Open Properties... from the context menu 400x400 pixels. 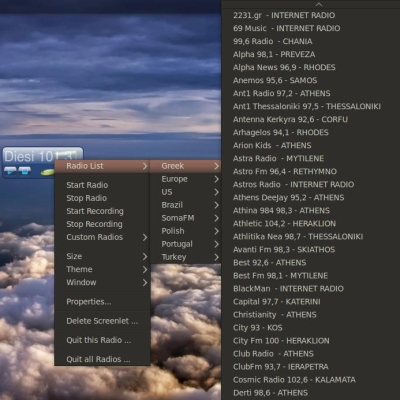pyautogui.click(x=102, y=302)
